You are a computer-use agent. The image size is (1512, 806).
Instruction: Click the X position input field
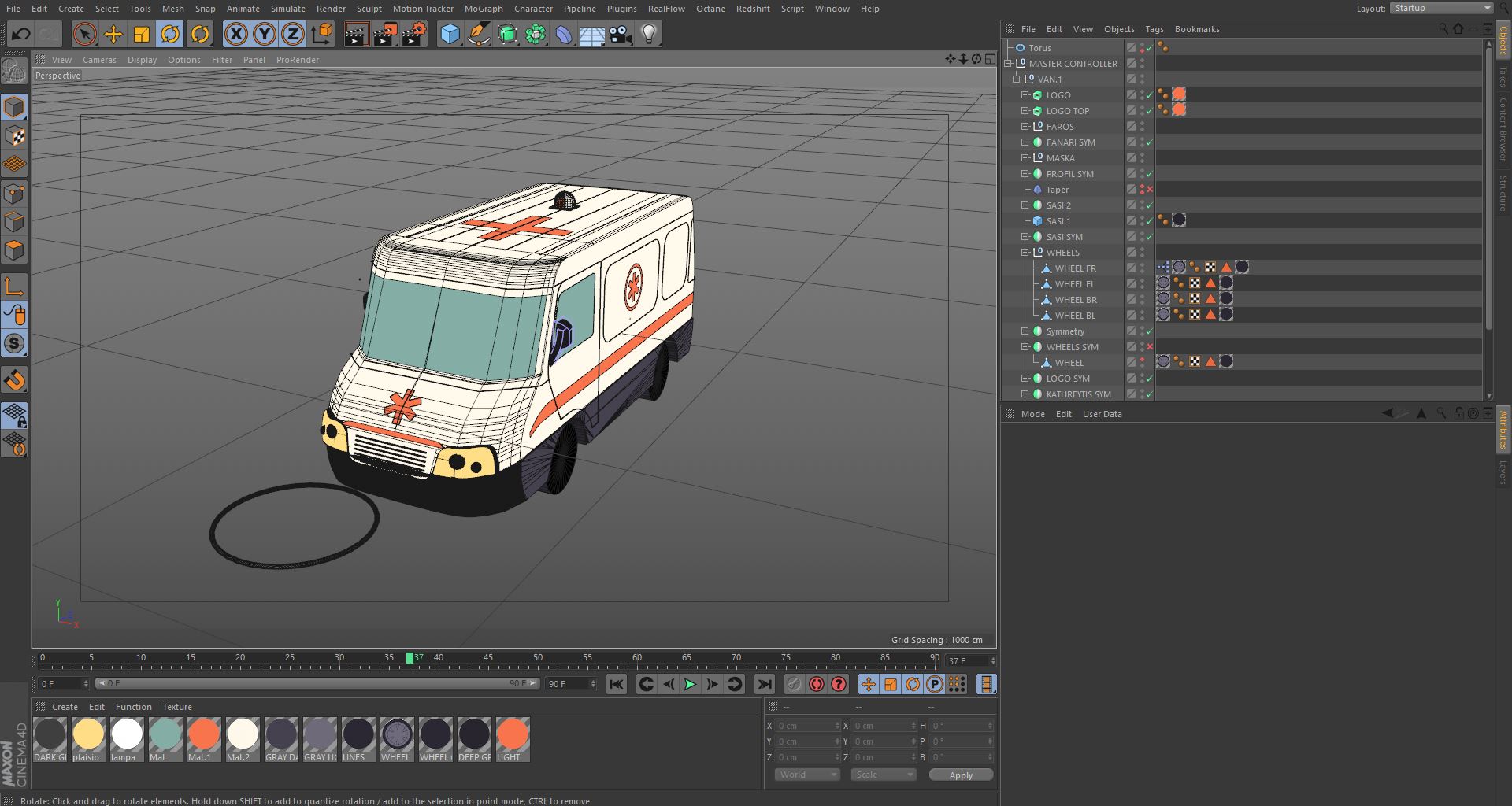(803, 726)
